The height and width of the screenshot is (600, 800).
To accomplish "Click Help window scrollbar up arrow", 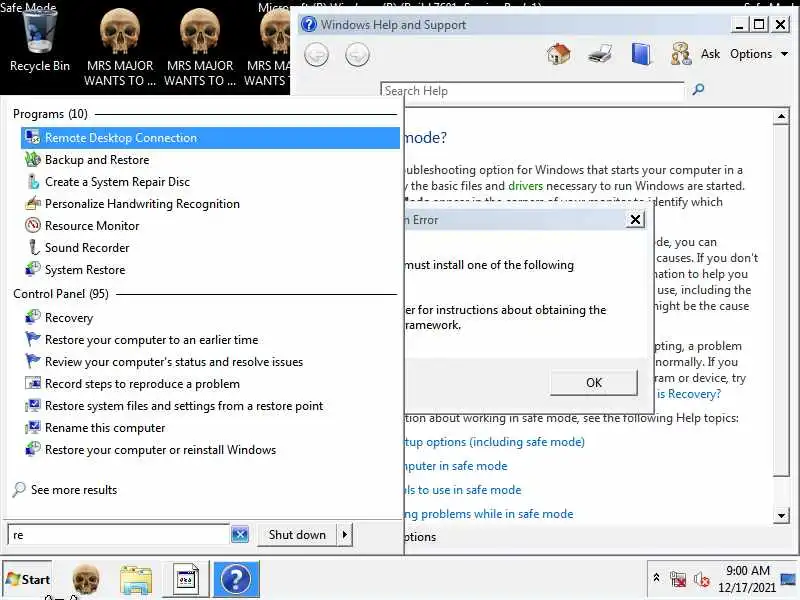I will 781,117.
